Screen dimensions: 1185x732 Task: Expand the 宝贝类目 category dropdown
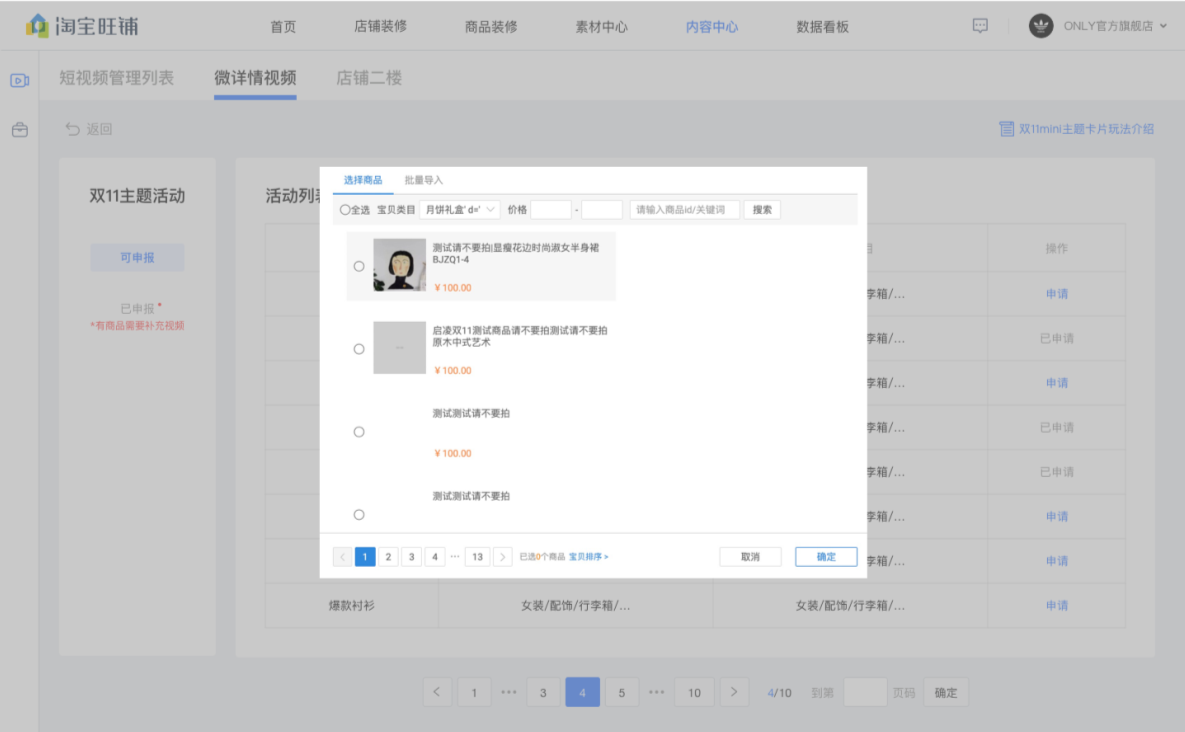[x=460, y=210]
